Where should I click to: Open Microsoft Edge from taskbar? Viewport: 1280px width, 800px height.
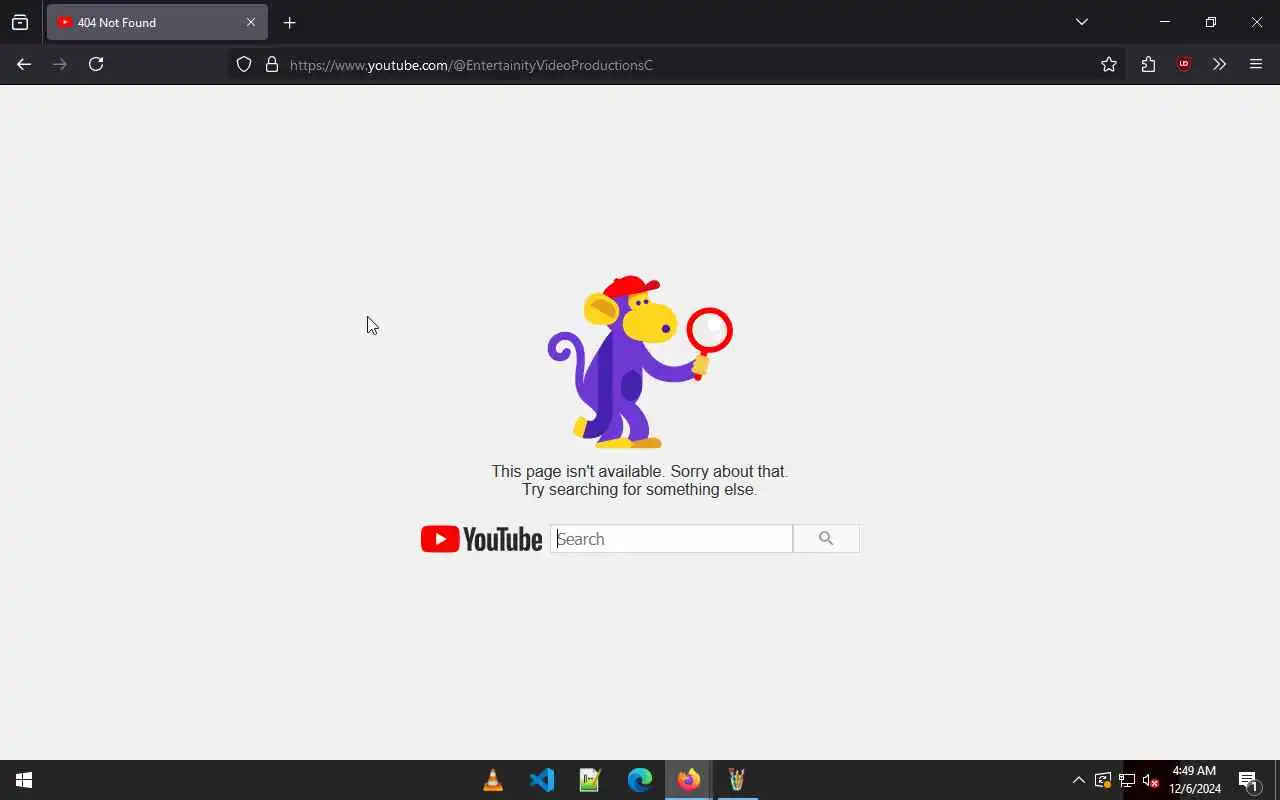(x=639, y=780)
